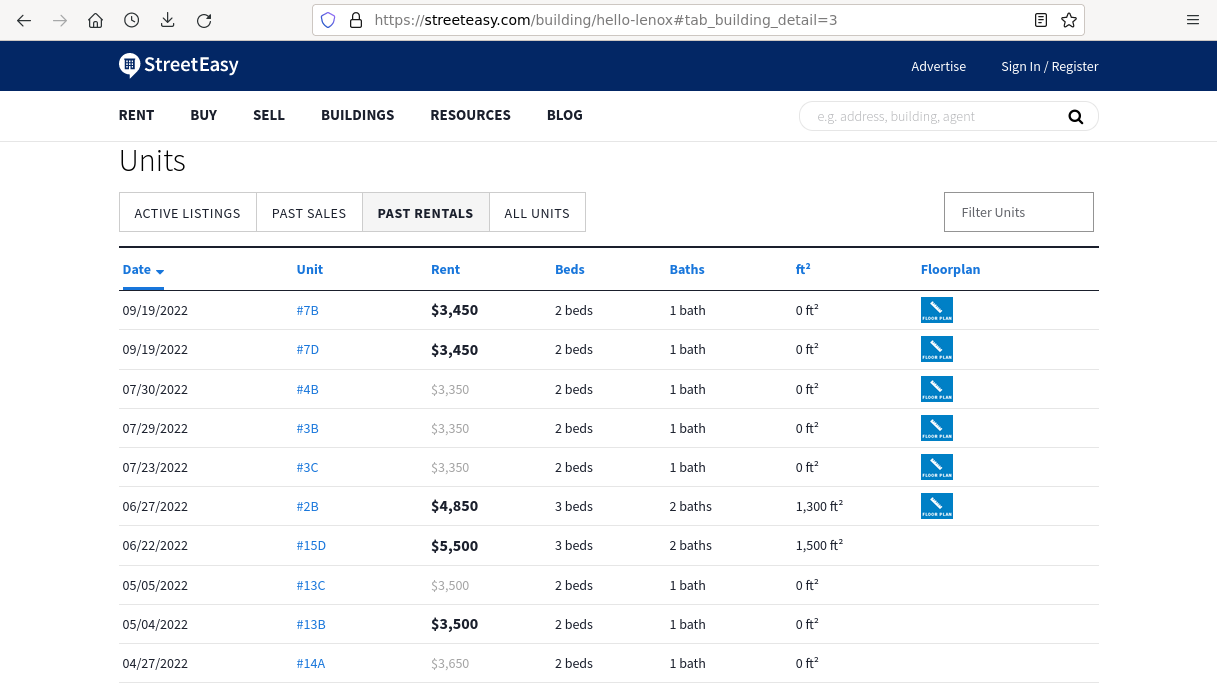Switch to the Past Sales tab
Screen dimensions: 1217x693
309,213
